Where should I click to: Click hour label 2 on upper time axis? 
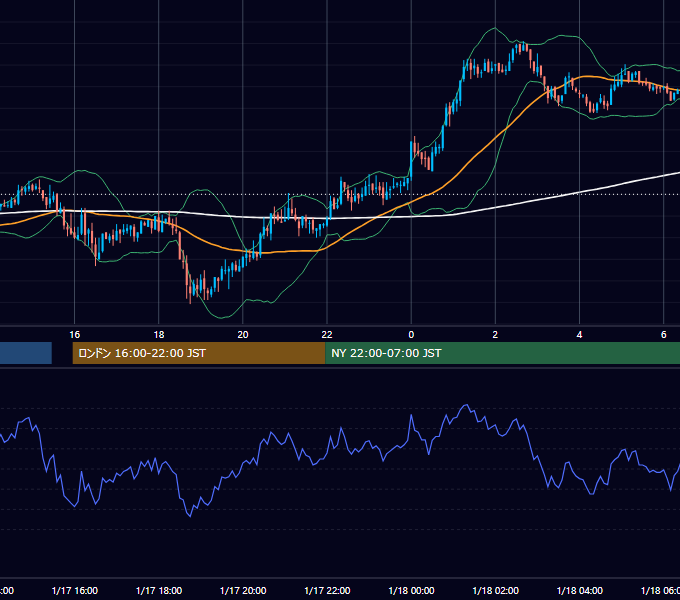(495, 334)
